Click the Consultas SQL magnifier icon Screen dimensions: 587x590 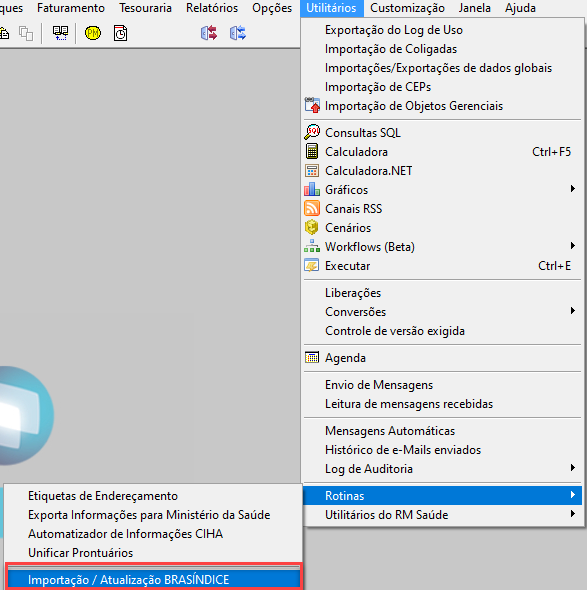tap(312, 132)
